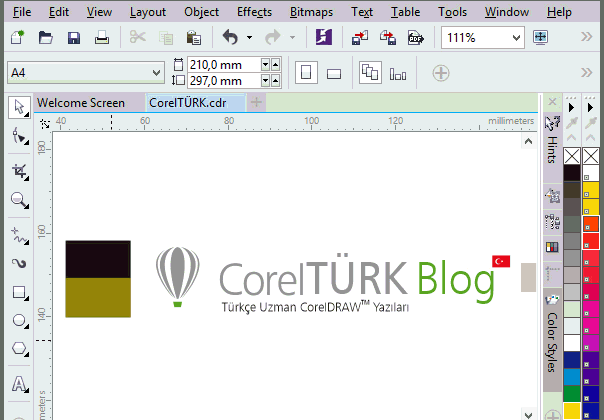Toggle Current page layout button
604x420 pixels.
click(398, 73)
